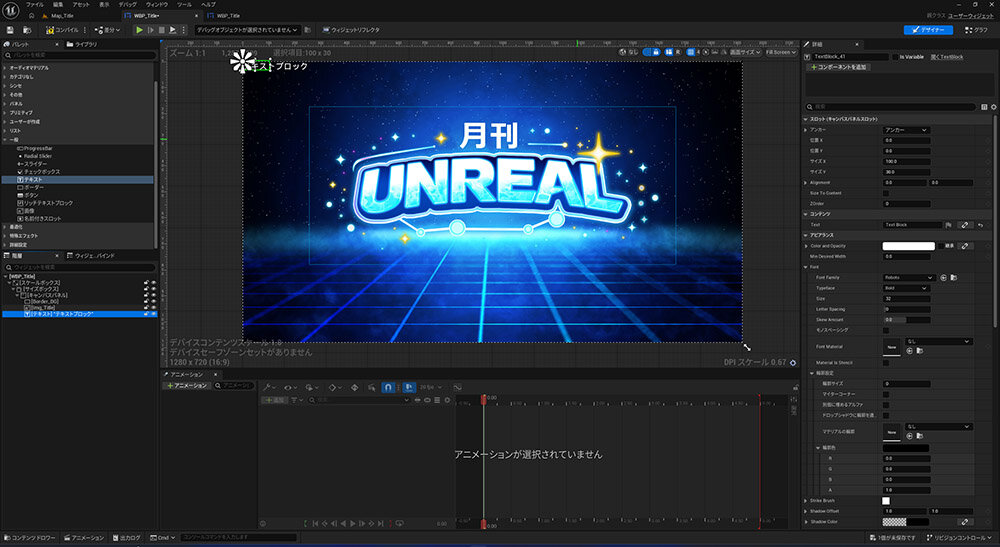Click the テキスト widget in the palette
The image size is (1000, 547).
point(36,179)
